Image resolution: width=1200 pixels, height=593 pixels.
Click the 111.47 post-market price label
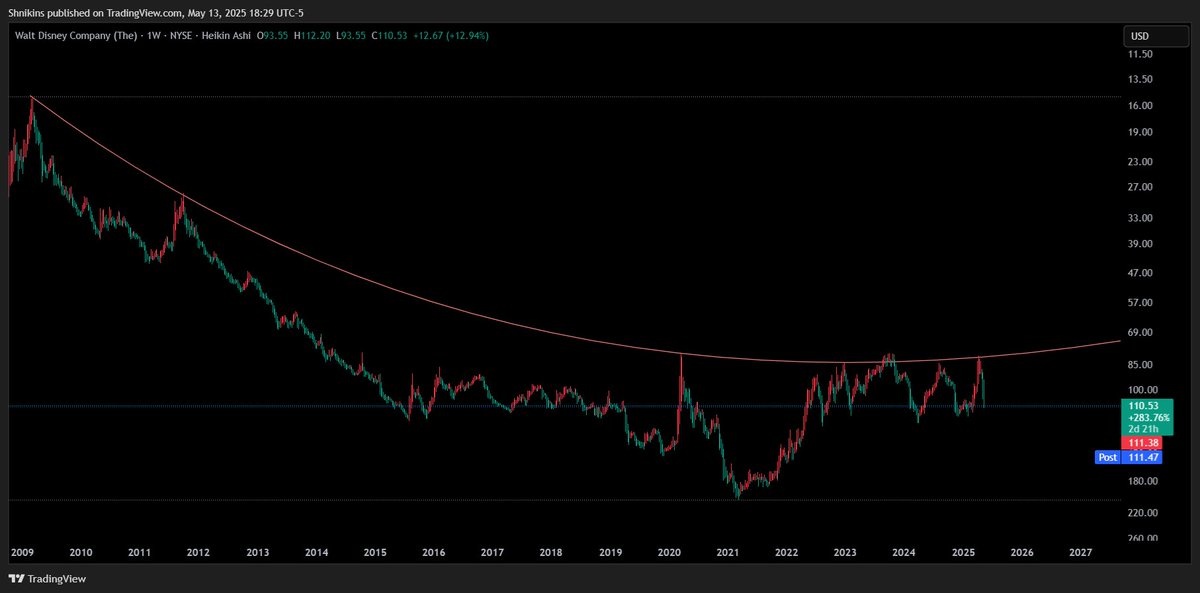point(1142,457)
